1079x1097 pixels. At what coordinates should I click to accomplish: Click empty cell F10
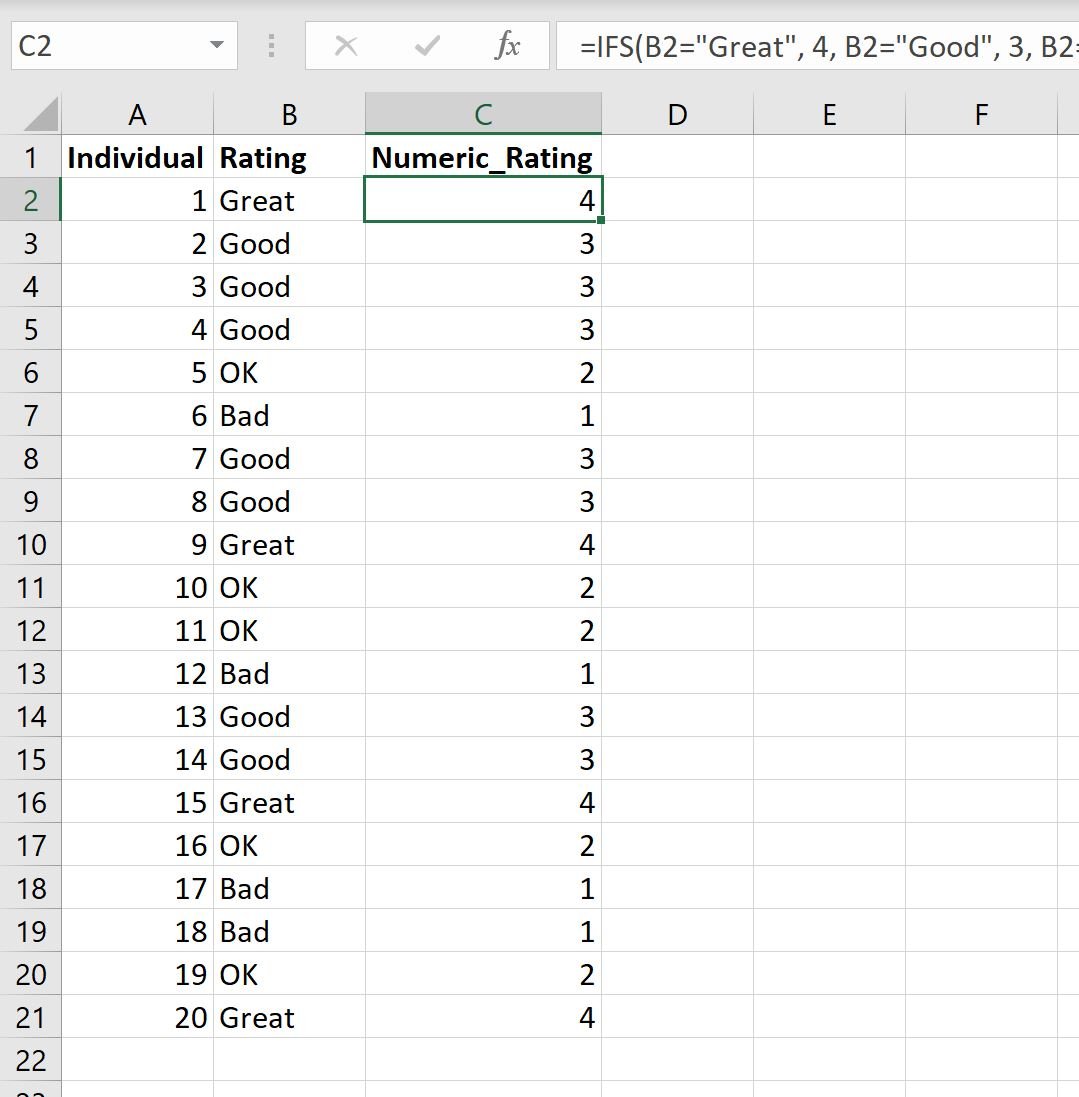coord(981,544)
